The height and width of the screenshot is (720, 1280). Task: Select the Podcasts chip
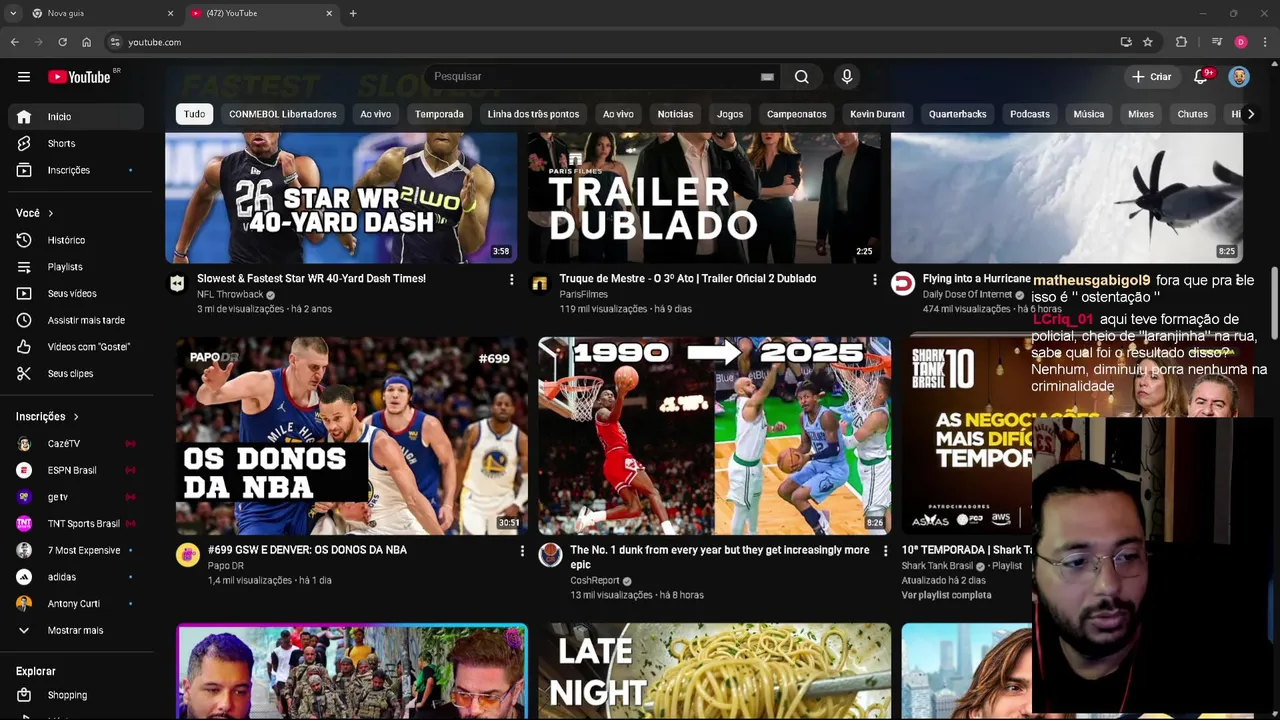click(x=1030, y=114)
